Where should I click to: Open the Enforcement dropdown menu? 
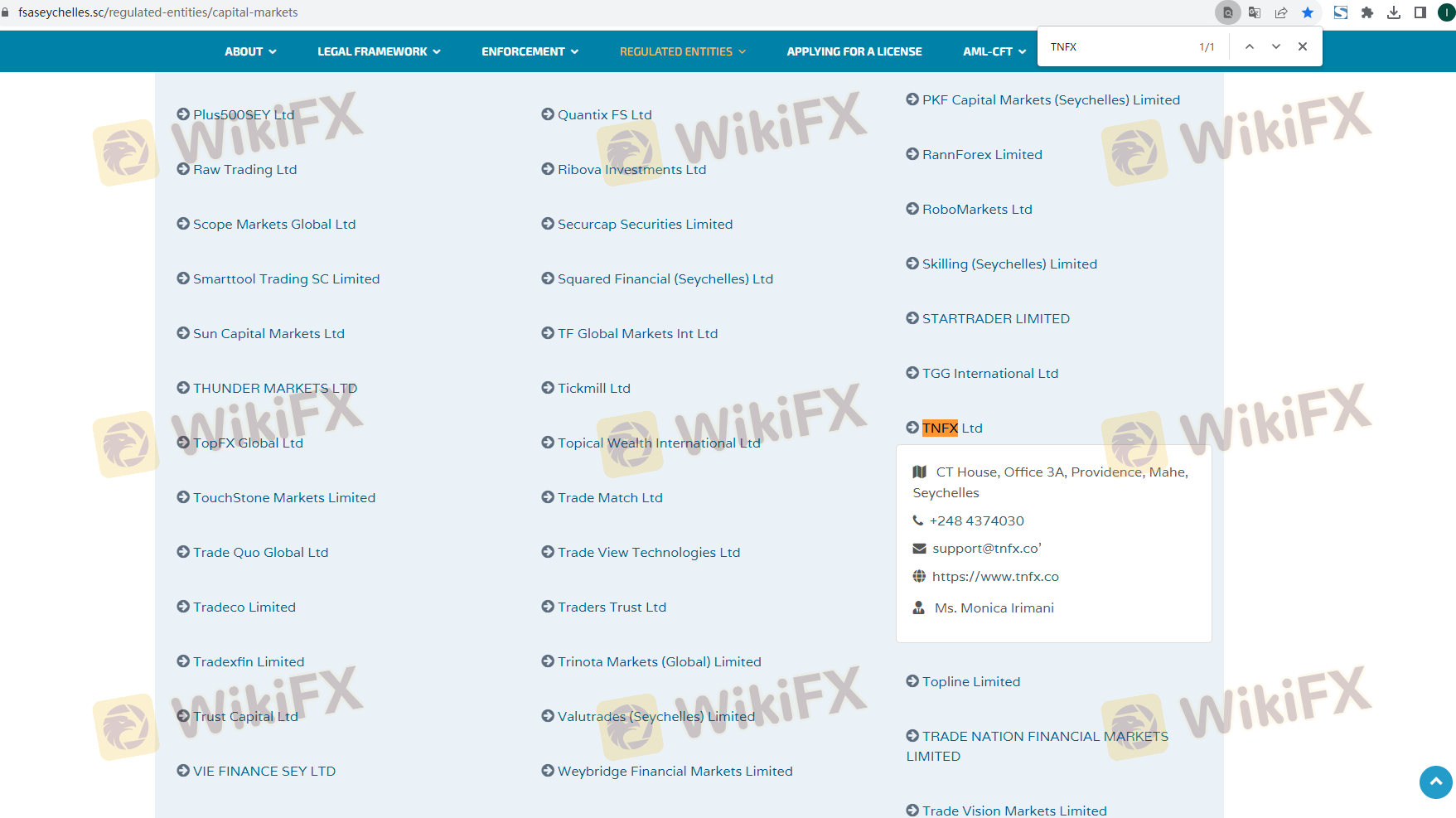click(530, 51)
